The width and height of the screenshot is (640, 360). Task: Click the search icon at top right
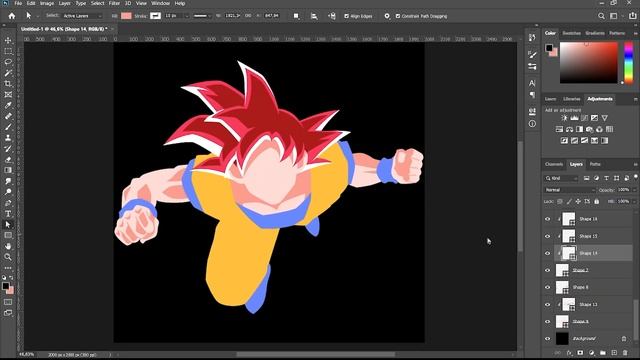tap(601, 16)
